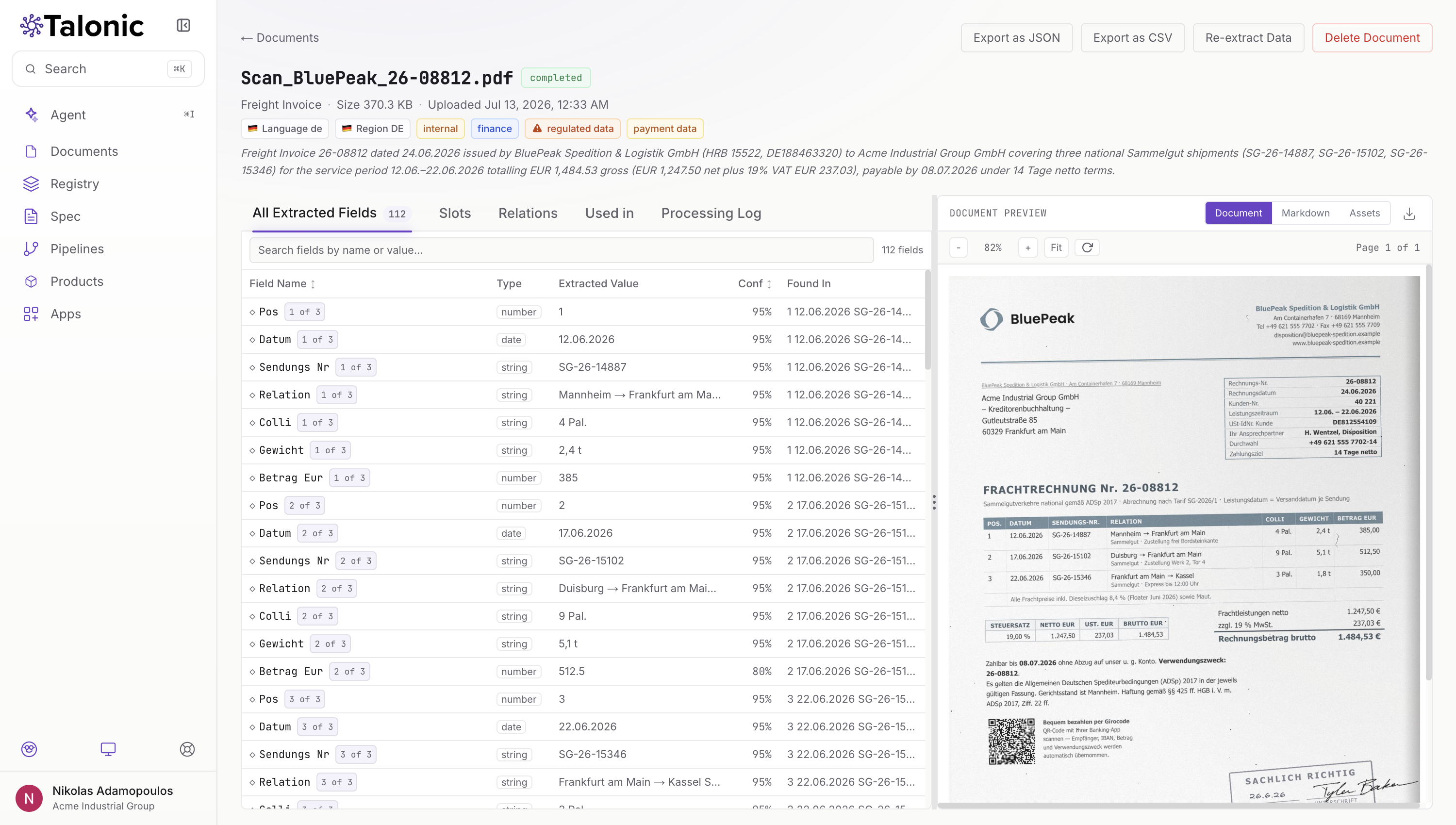Switch to the Relations tab
Image resolution: width=1456 pixels, height=825 pixels.
click(x=528, y=213)
